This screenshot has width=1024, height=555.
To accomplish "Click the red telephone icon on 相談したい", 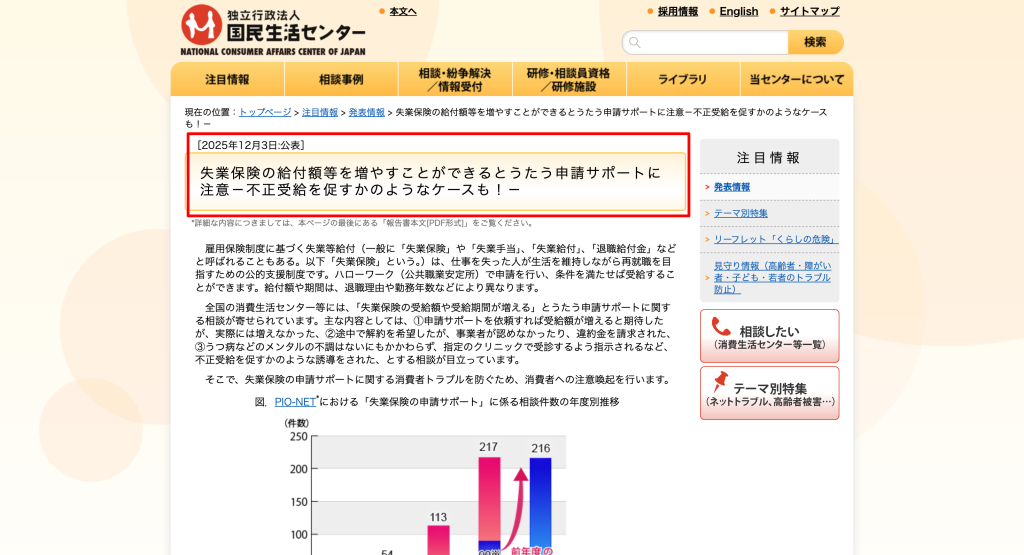I will click(721, 326).
